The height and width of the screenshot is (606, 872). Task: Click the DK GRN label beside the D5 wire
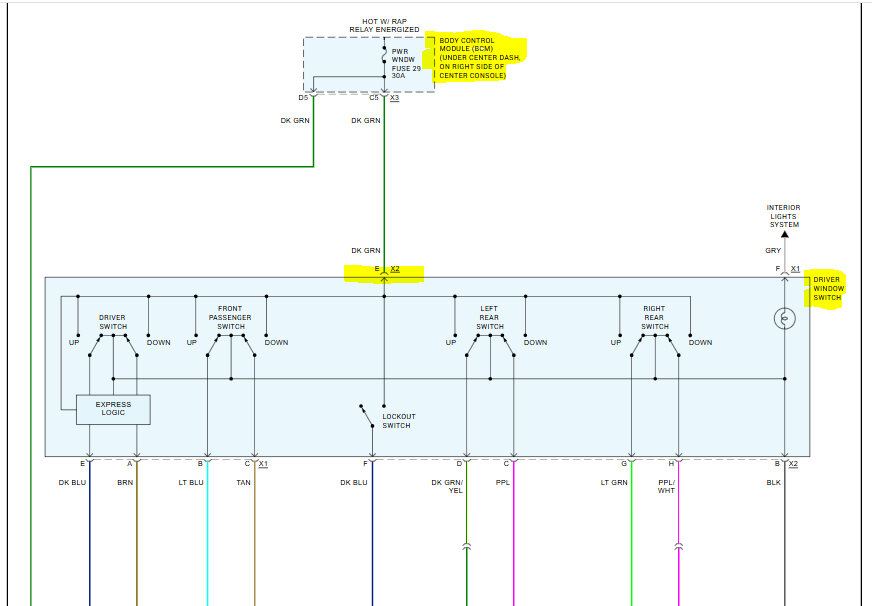295,121
